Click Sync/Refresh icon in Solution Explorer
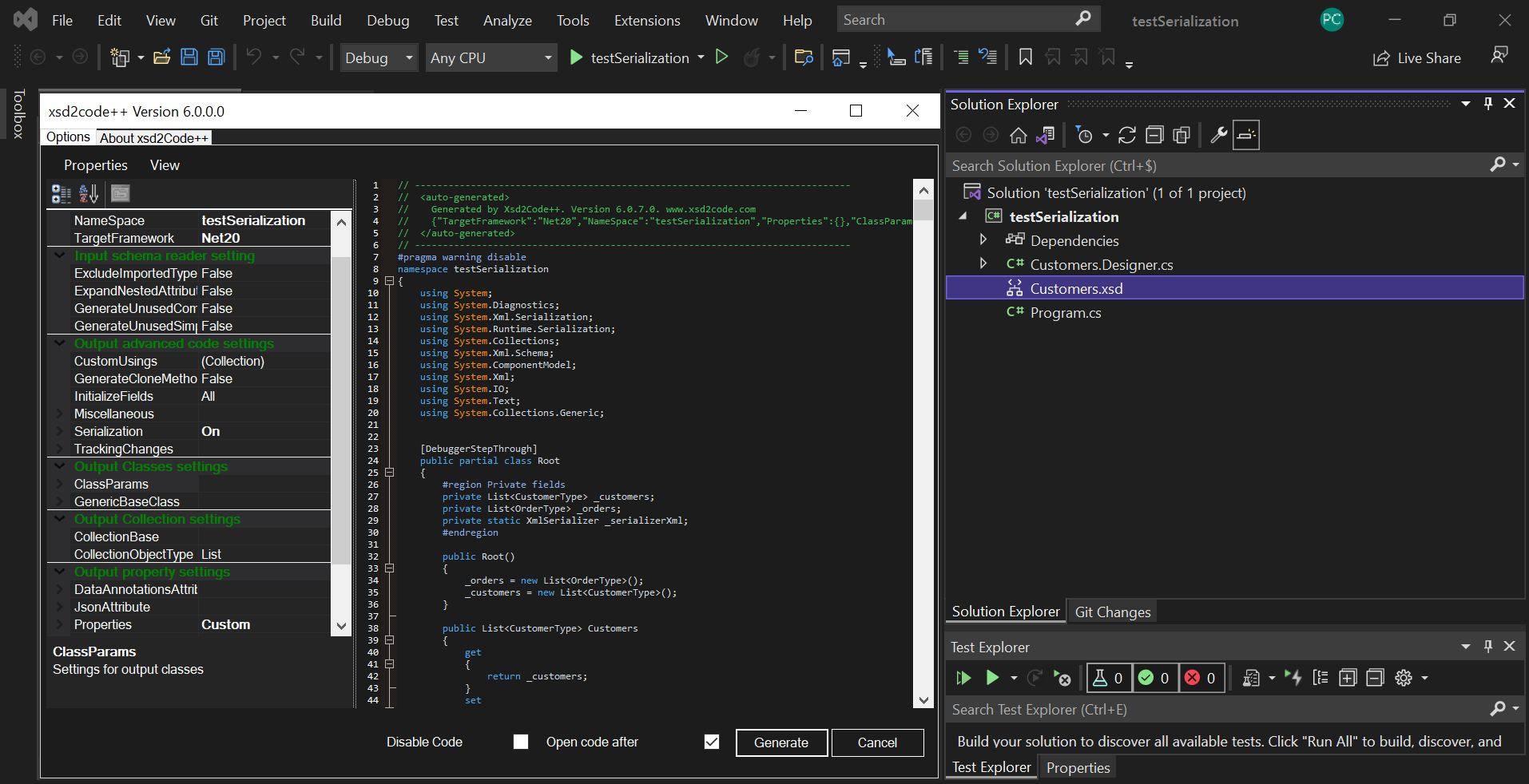Image resolution: width=1529 pixels, height=784 pixels. tap(1127, 136)
